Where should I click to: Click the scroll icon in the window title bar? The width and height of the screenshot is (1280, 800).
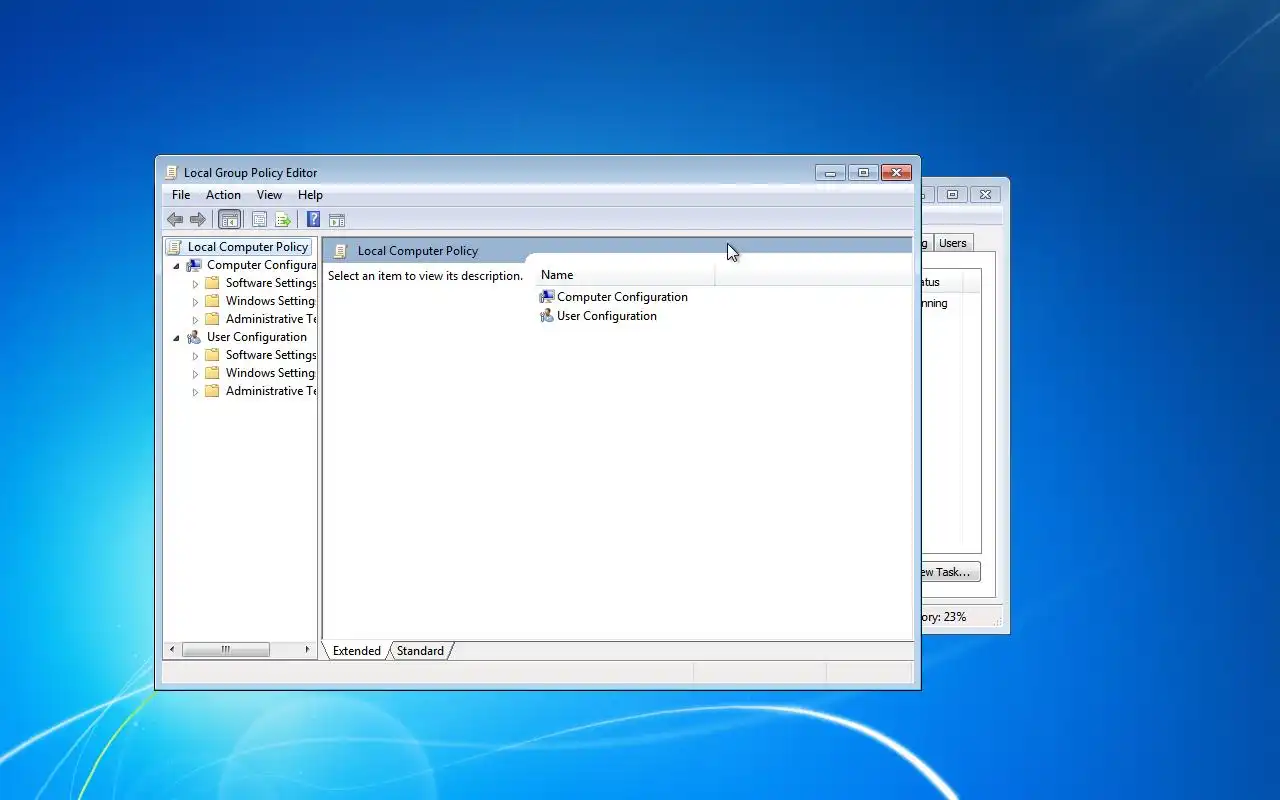click(171, 172)
